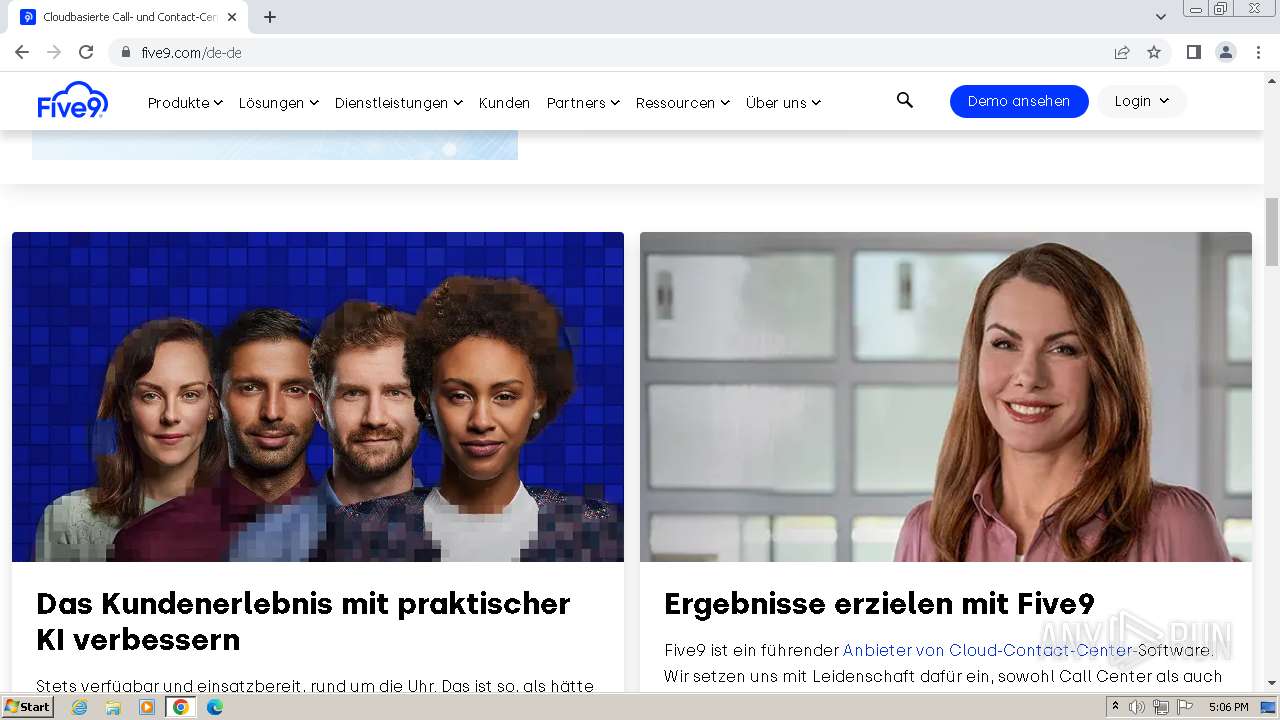Click the page vertical scrollbar thumb

(1272, 231)
